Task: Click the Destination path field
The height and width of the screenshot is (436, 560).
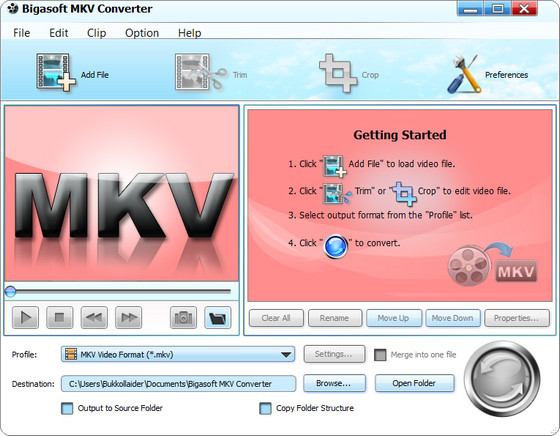Action: [179, 384]
